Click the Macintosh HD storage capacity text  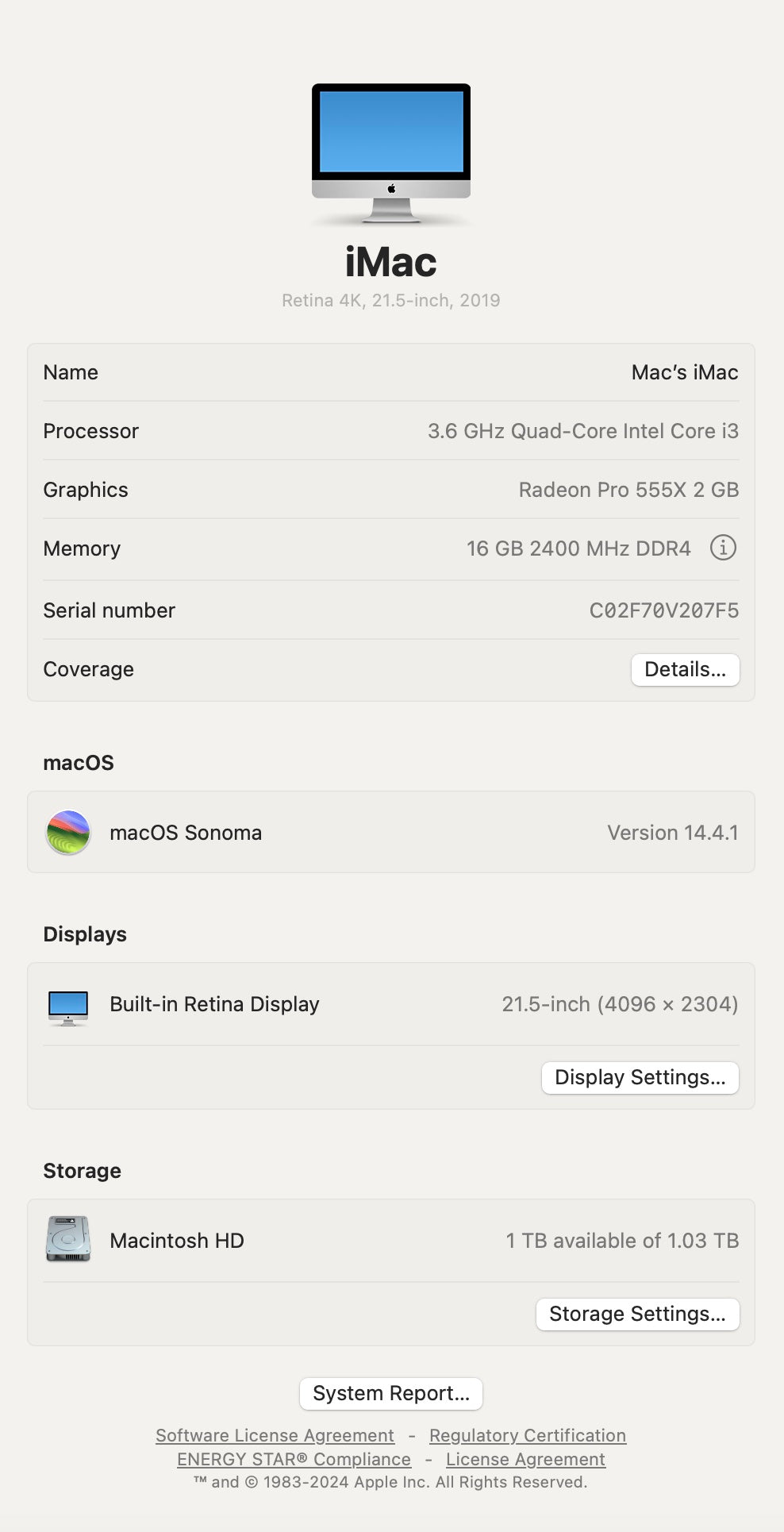[x=622, y=1241]
